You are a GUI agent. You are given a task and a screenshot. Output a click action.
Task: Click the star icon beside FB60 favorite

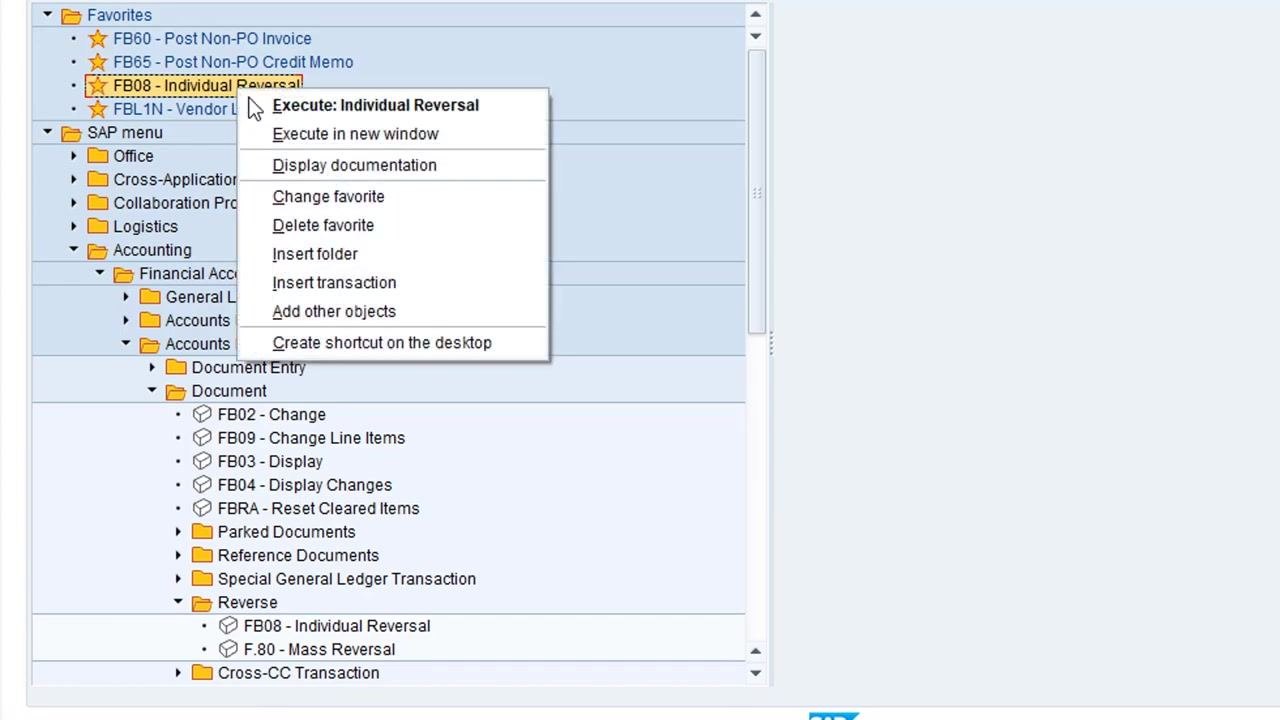click(97, 39)
